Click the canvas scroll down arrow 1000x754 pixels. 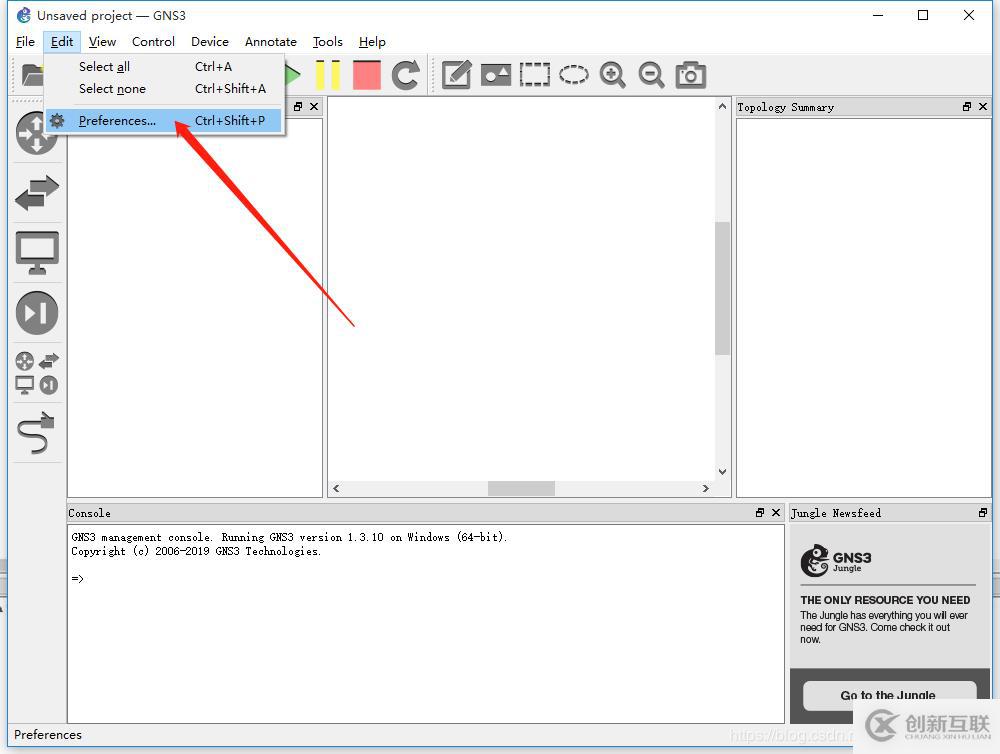[x=722, y=472]
